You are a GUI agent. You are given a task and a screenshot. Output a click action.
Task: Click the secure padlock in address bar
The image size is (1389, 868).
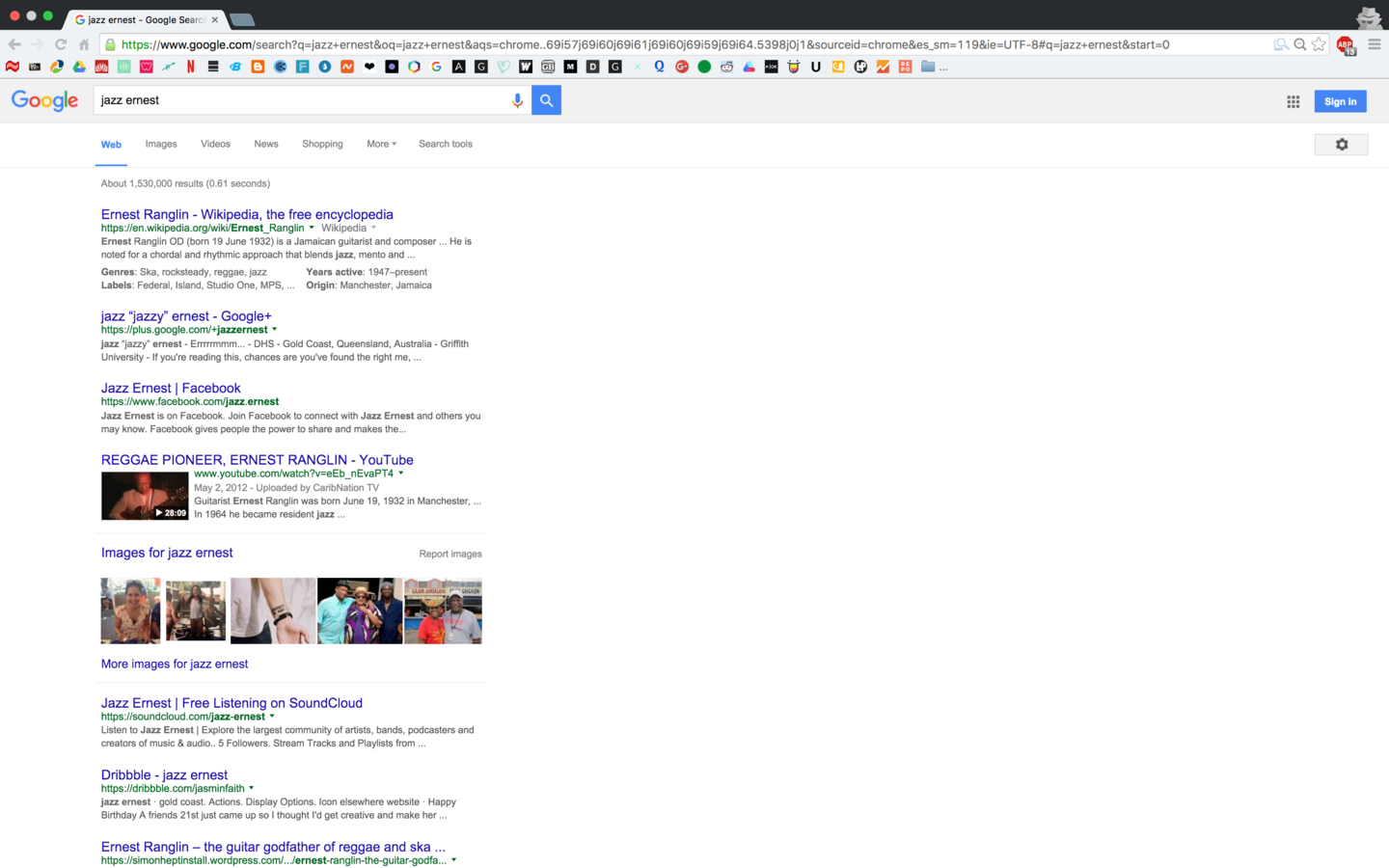pos(110,44)
